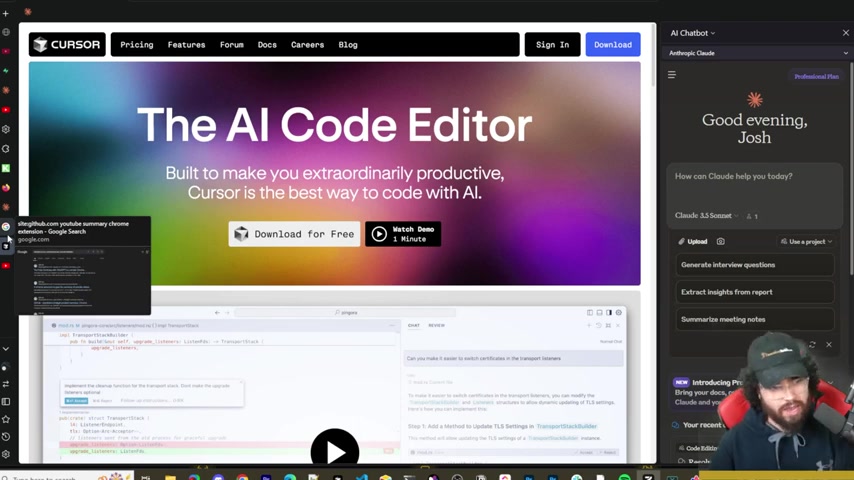Open the Forum link
This screenshot has height=480, width=854.
click(x=231, y=45)
